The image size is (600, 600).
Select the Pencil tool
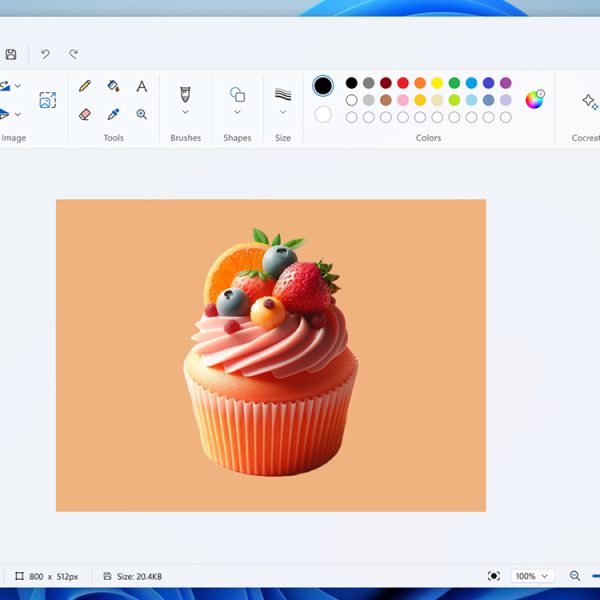[85, 86]
